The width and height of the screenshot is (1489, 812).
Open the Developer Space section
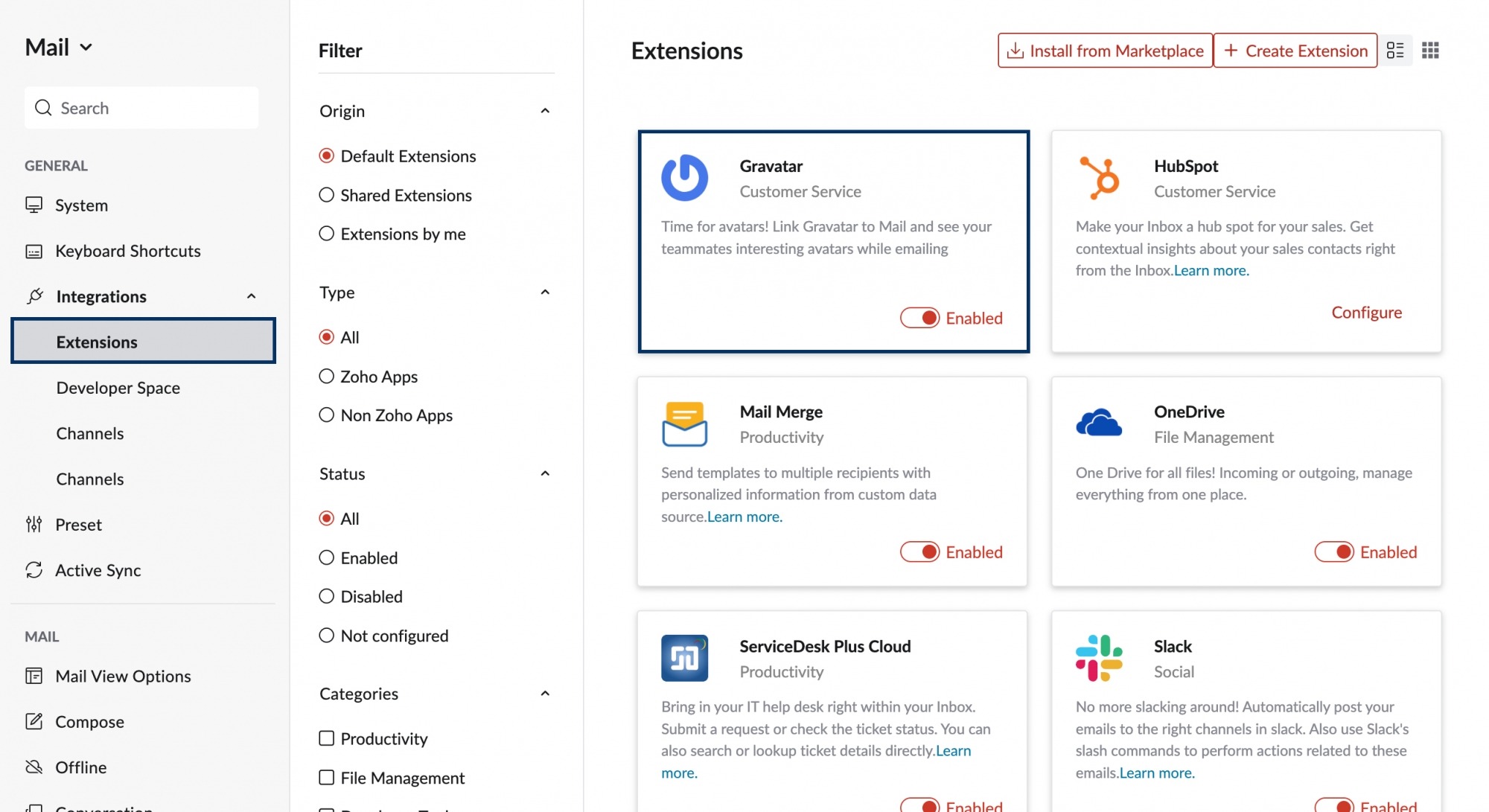118,387
